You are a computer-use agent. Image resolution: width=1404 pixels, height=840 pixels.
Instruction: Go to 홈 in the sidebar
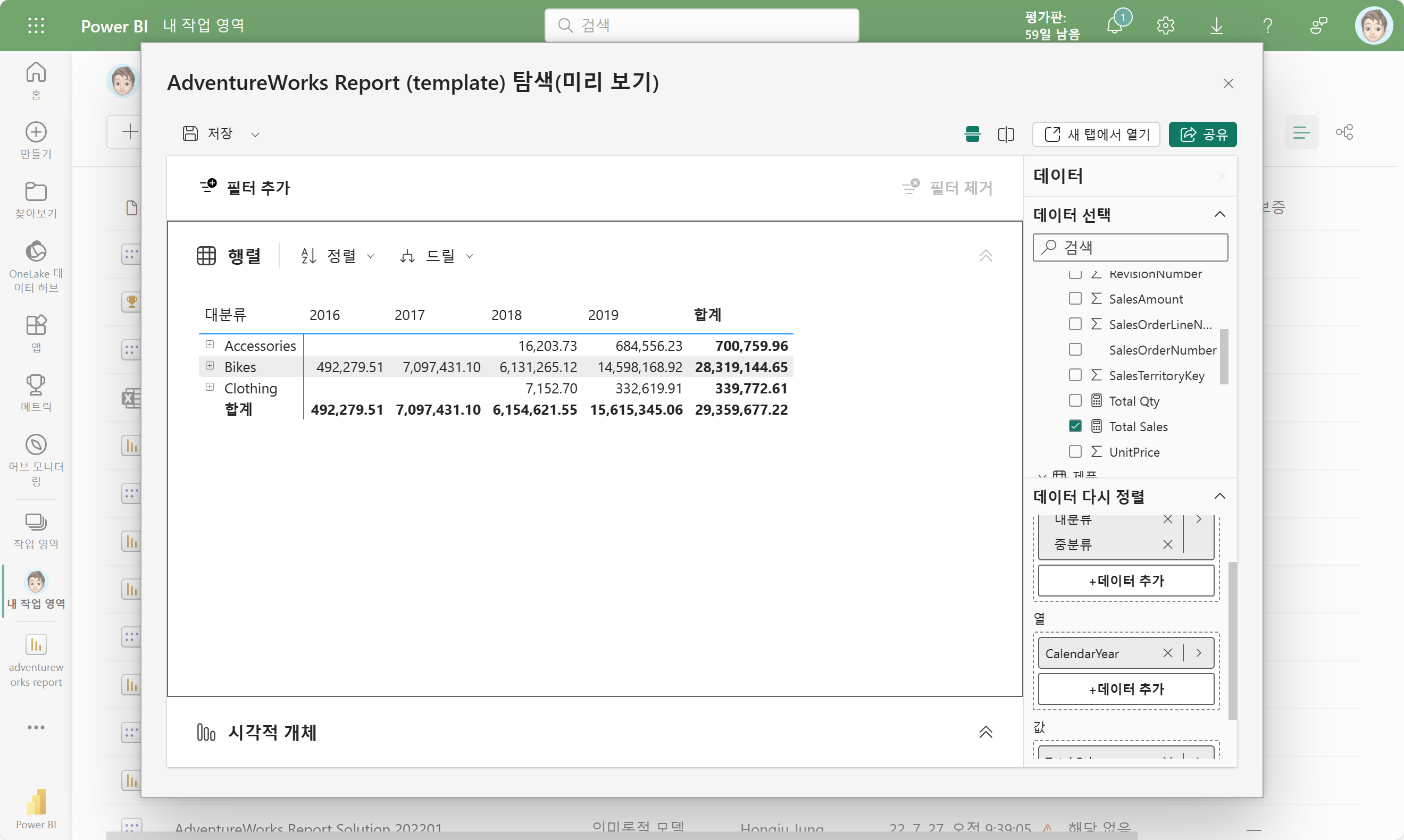click(x=36, y=80)
